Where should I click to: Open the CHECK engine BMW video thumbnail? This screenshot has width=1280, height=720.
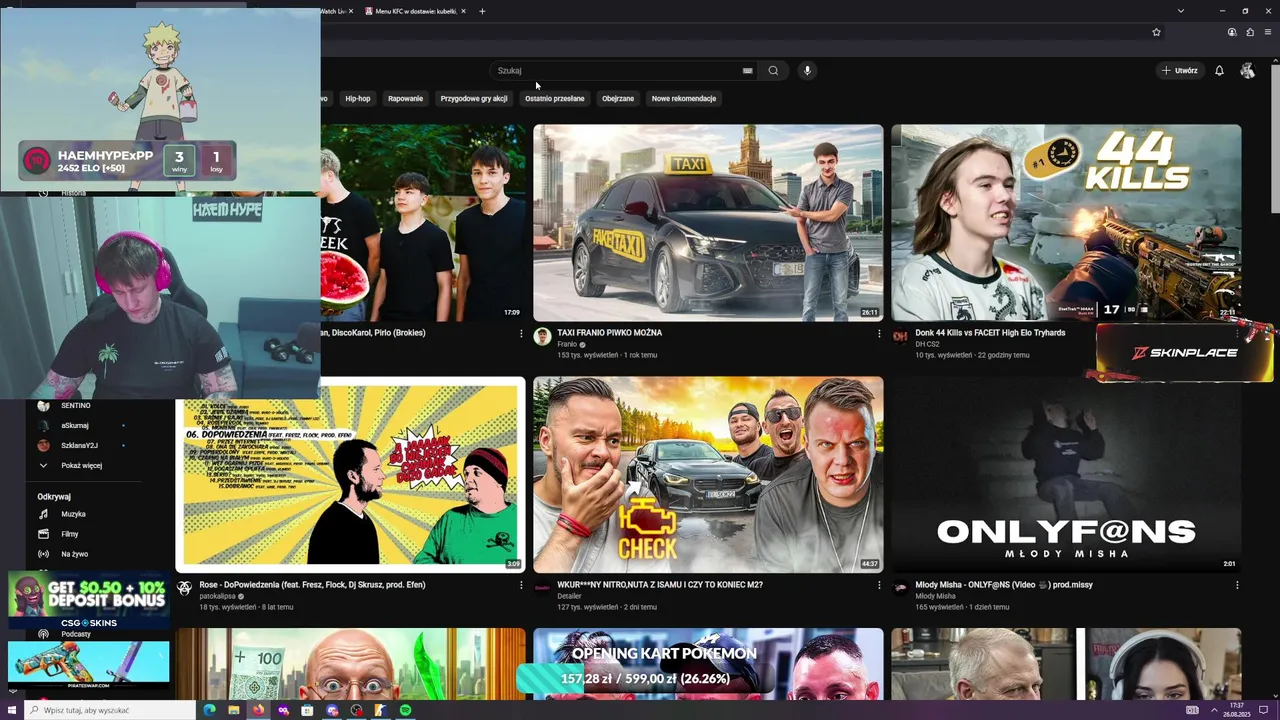click(708, 474)
